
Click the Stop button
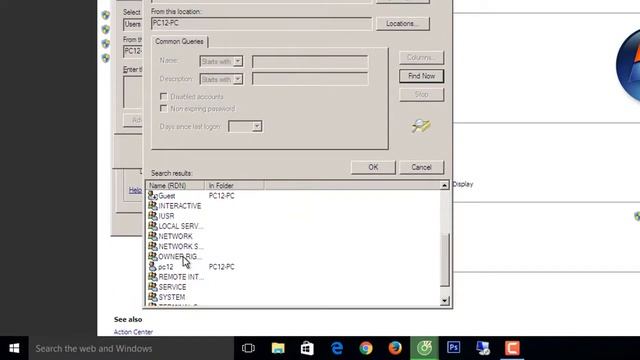(421, 94)
